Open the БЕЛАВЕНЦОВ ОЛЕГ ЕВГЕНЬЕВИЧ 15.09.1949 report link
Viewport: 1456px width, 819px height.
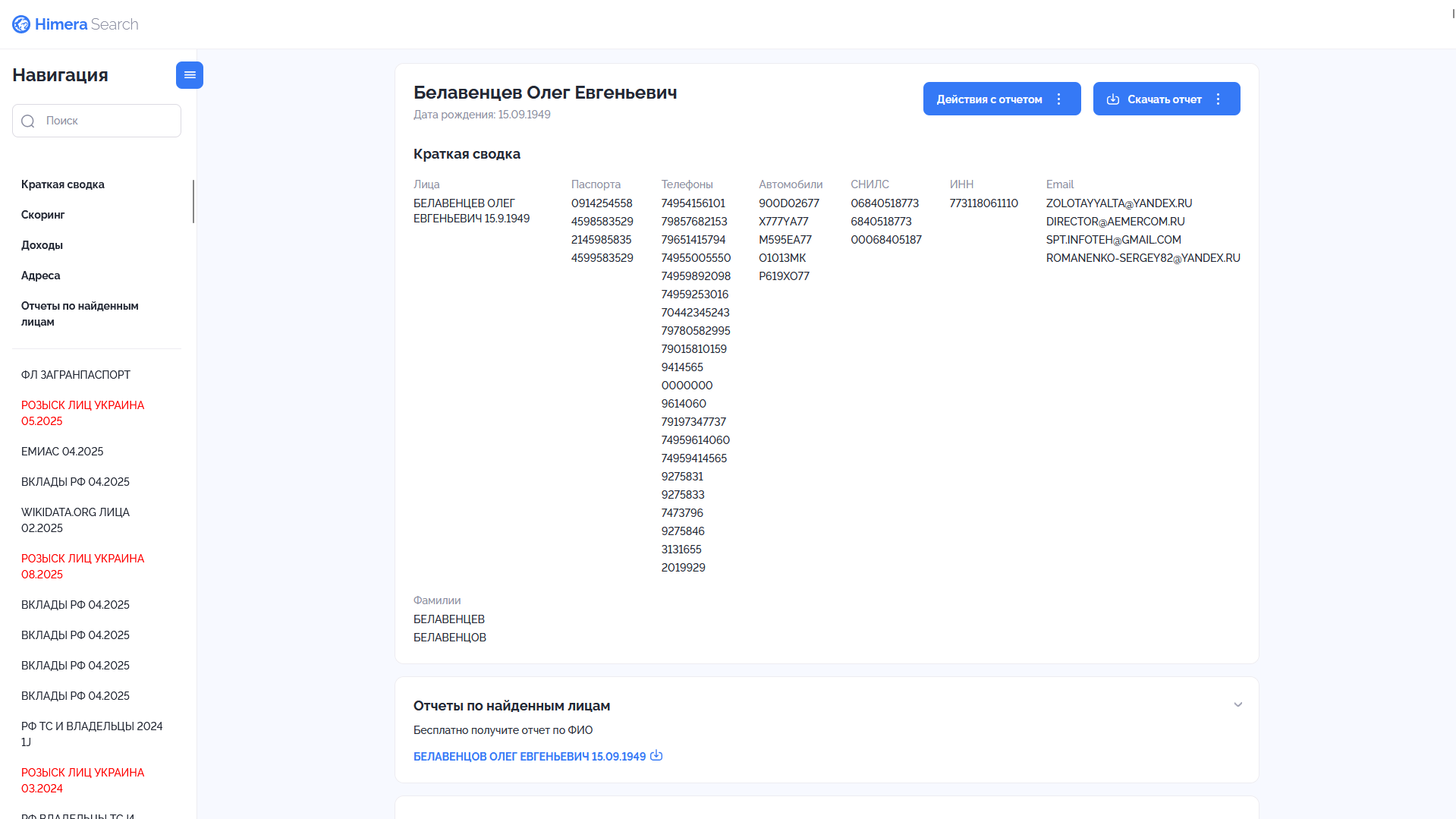530,757
